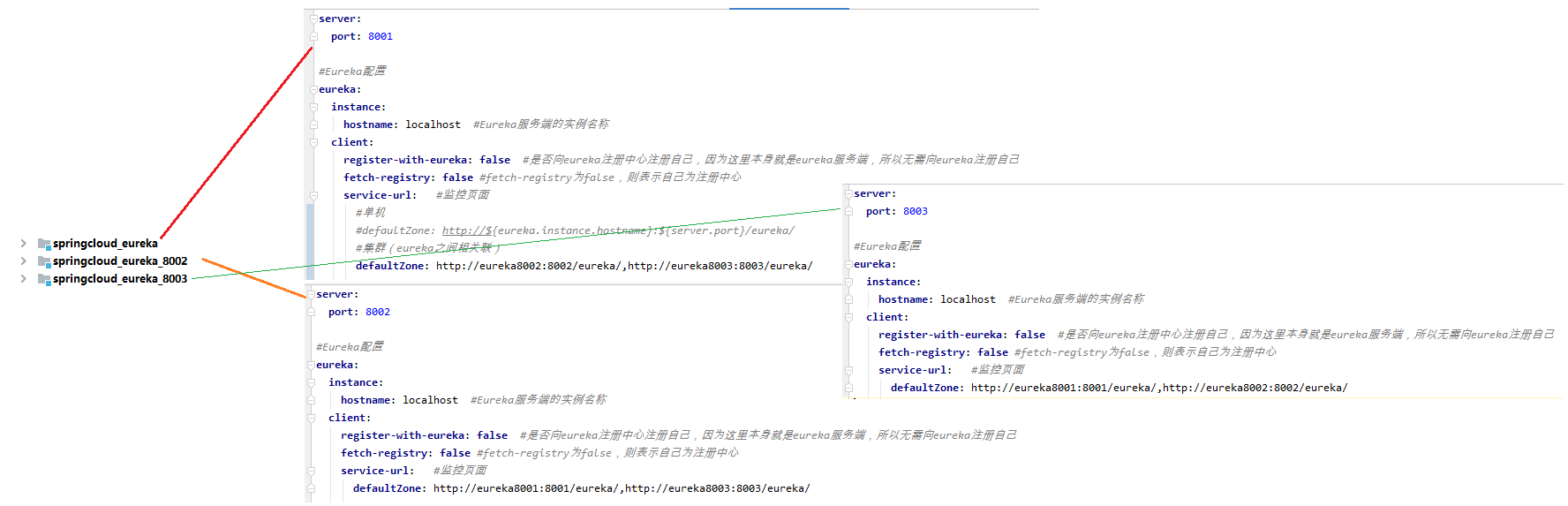Image resolution: width=1568 pixels, height=506 pixels.
Task: Collapse the eureka block in port 8001 config
Action: pyautogui.click(x=313, y=89)
